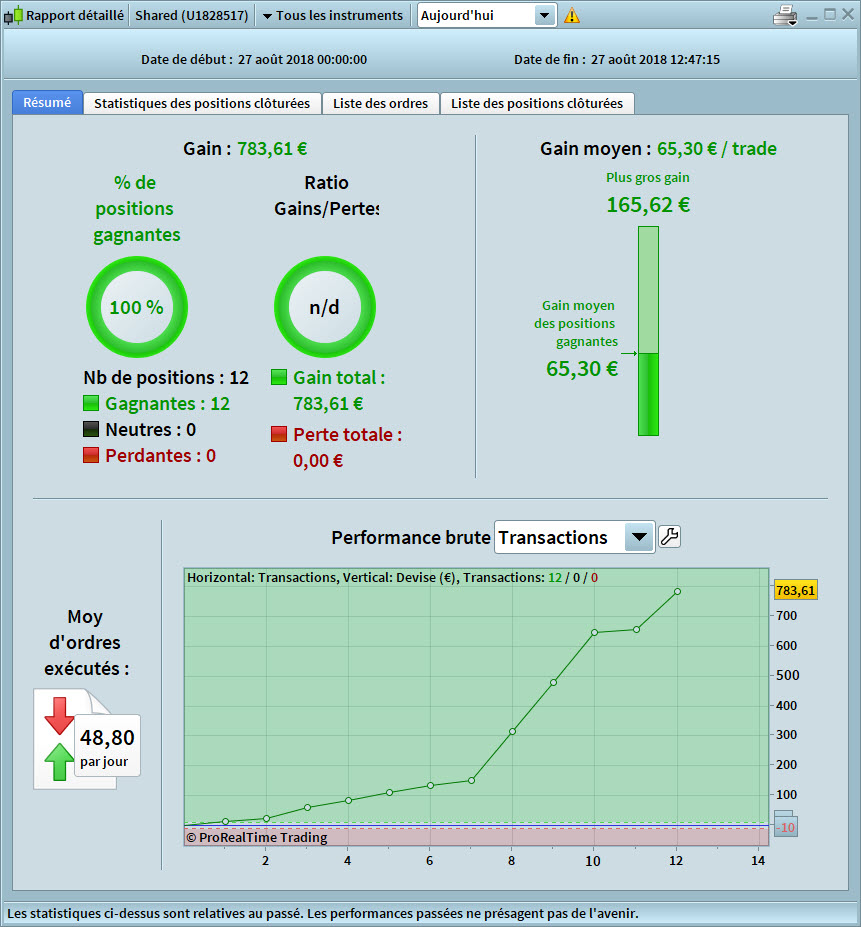
Task: Minimize the report window
Action: 812,17
